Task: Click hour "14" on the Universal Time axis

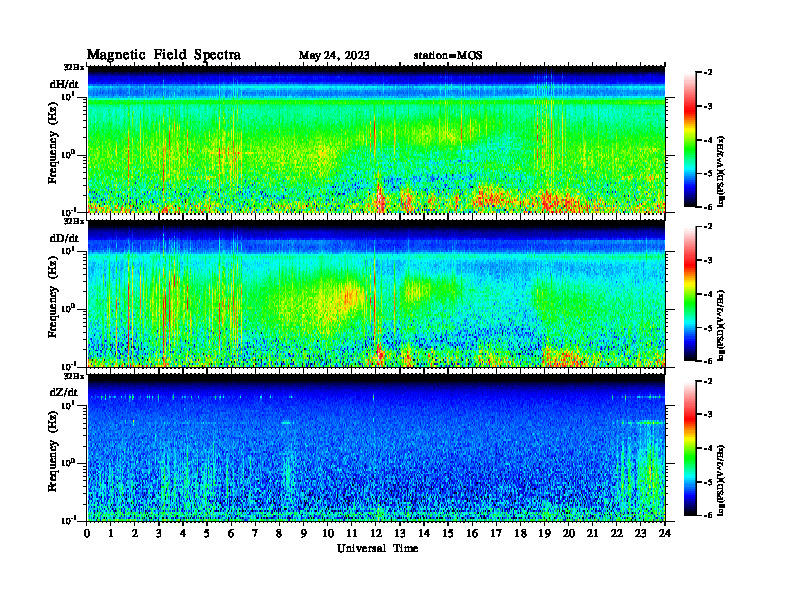Action: point(424,533)
